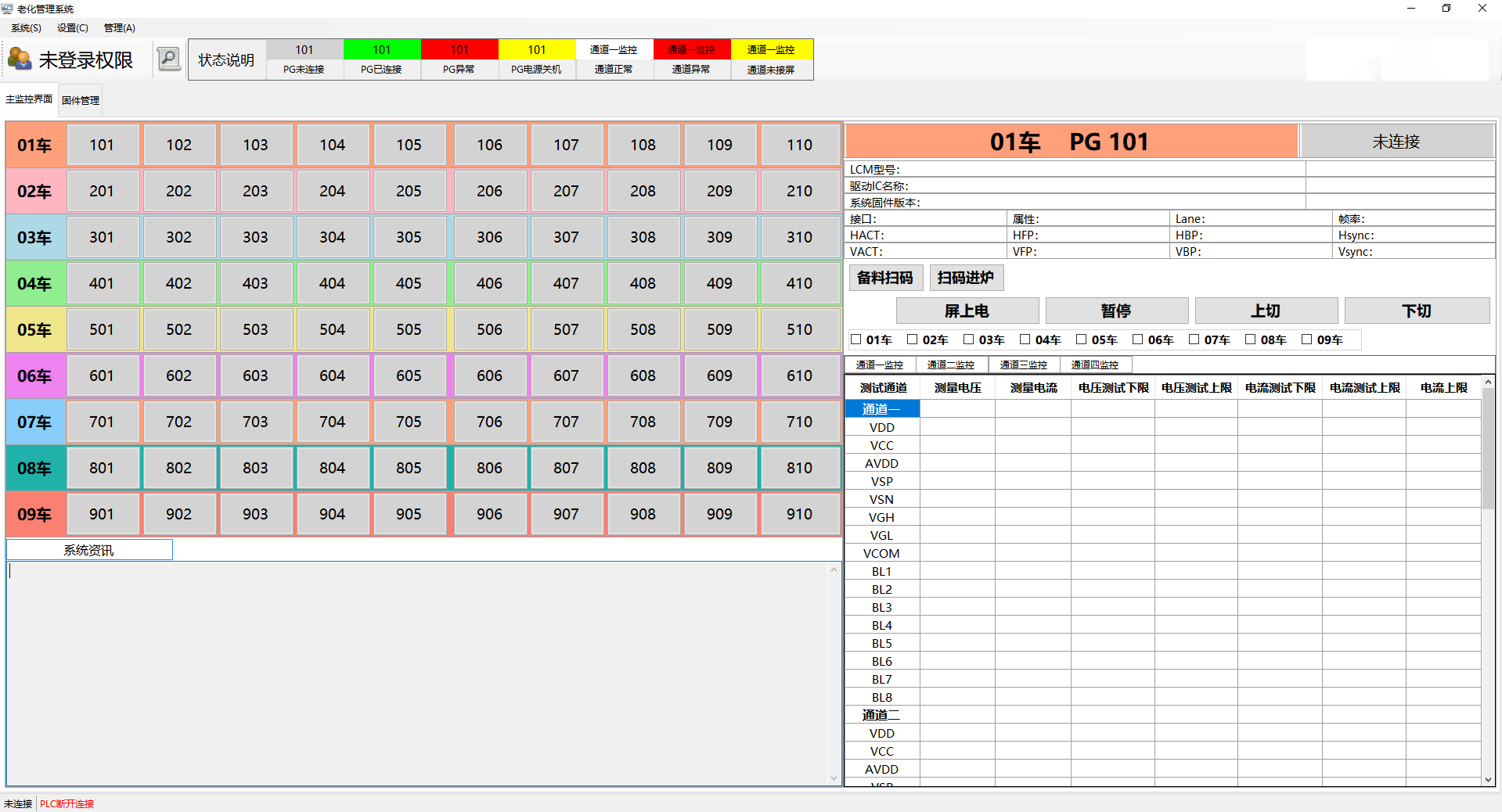Check the 09车 checkbox
This screenshot has width=1502, height=812.
click(x=1307, y=340)
